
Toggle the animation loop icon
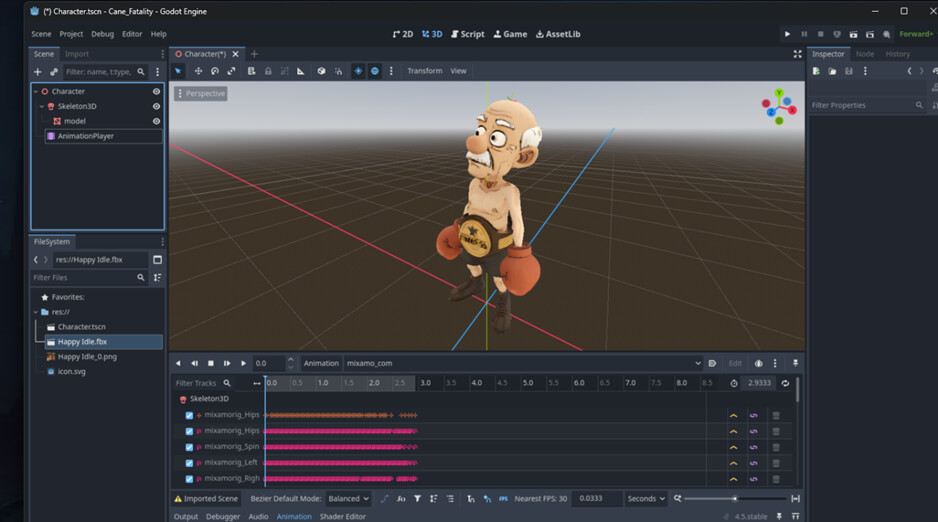point(785,383)
